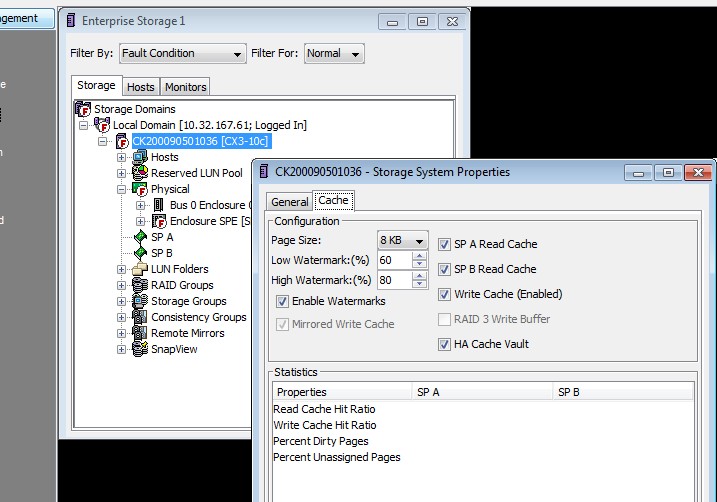Select the Read Cache Hit Ratio row
717x502 pixels.
coord(483,409)
